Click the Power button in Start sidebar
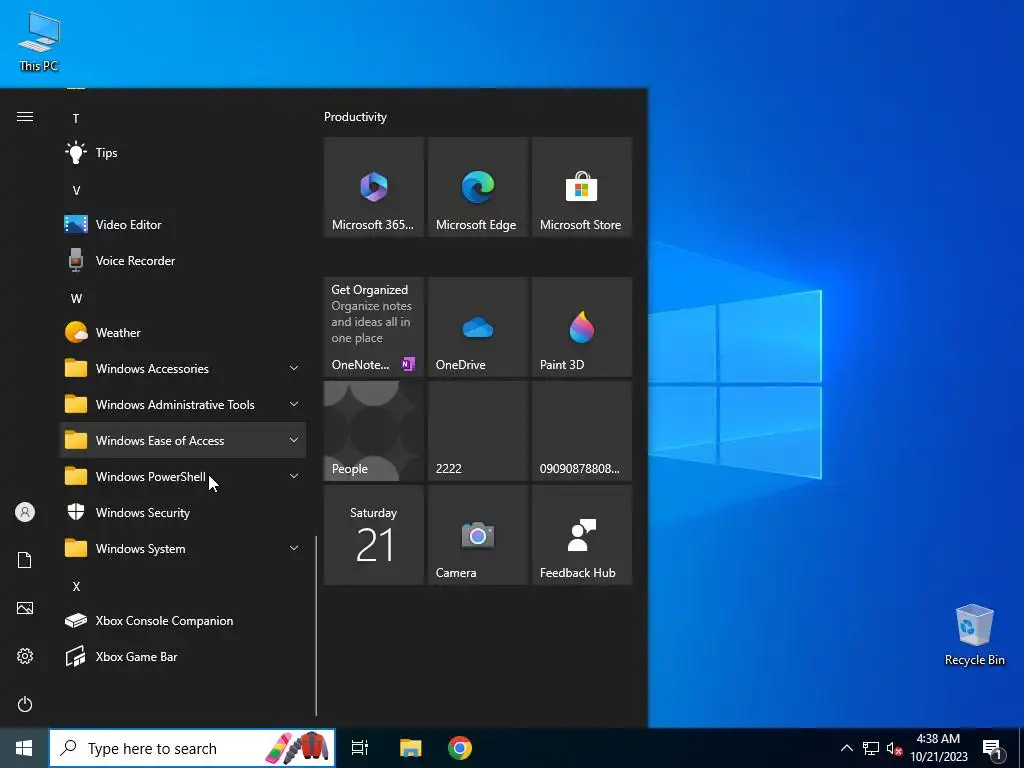This screenshot has height=768, width=1024. (x=25, y=704)
